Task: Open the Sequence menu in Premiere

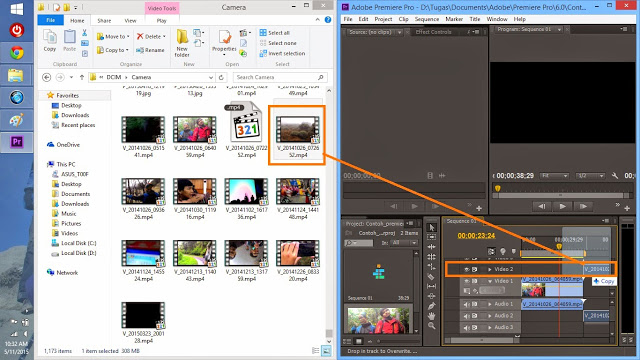Action: (427, 19)
